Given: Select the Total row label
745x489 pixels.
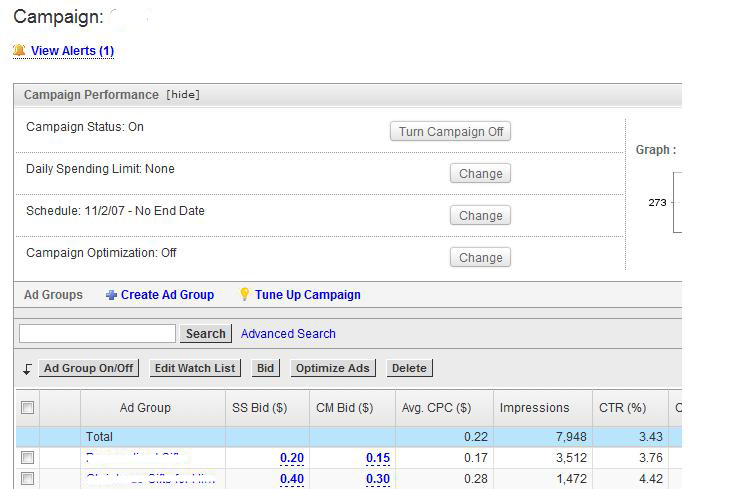Looking at the screenshot, I should pos(99,437).
